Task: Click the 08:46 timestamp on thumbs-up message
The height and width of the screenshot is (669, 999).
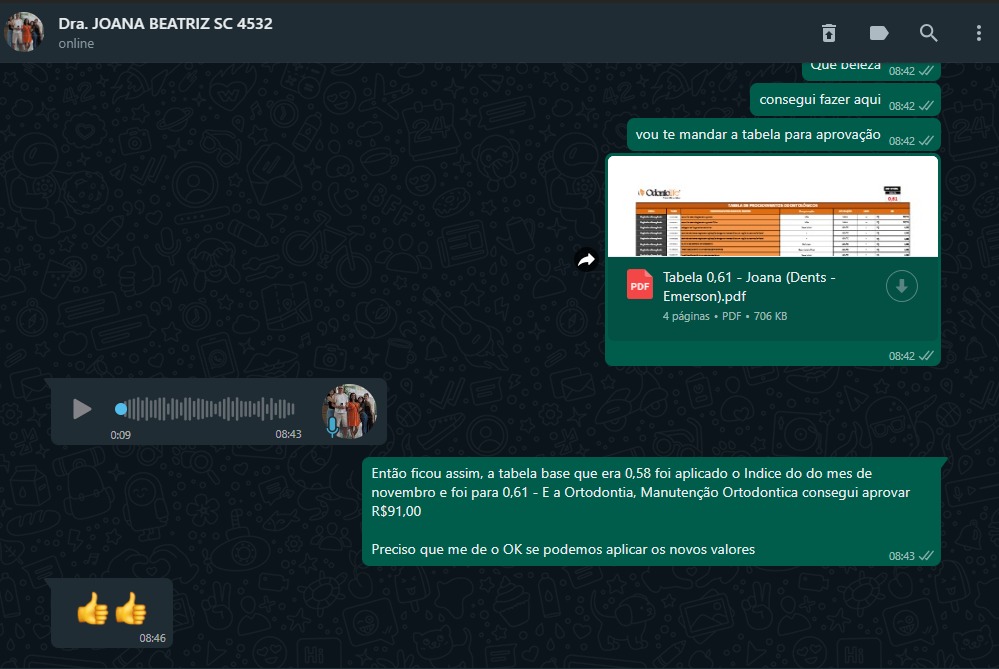Action: [152, 638]
